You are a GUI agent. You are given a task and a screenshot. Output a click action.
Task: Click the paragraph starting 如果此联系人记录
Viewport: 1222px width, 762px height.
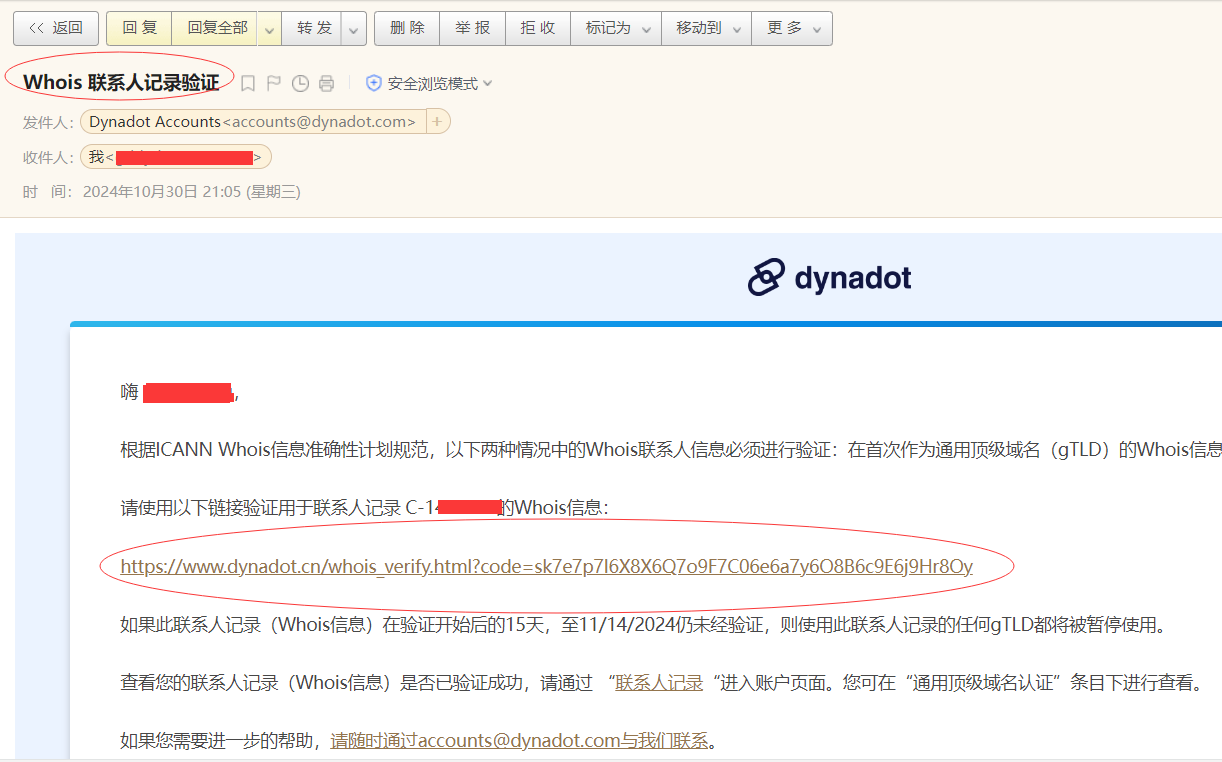click(x=643, y=625)
